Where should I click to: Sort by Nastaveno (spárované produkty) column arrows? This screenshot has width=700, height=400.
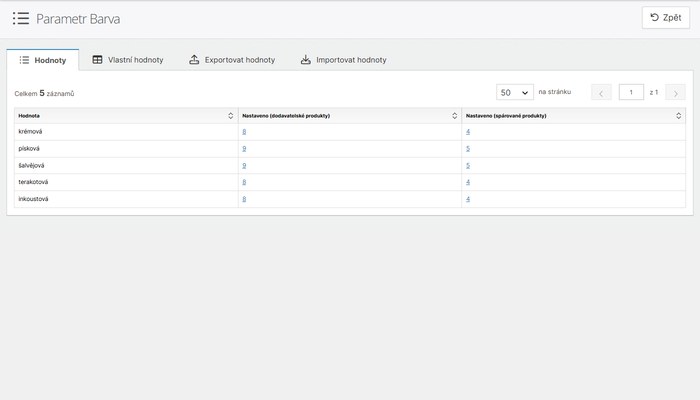pyautogui.click(x=679, y=116)
